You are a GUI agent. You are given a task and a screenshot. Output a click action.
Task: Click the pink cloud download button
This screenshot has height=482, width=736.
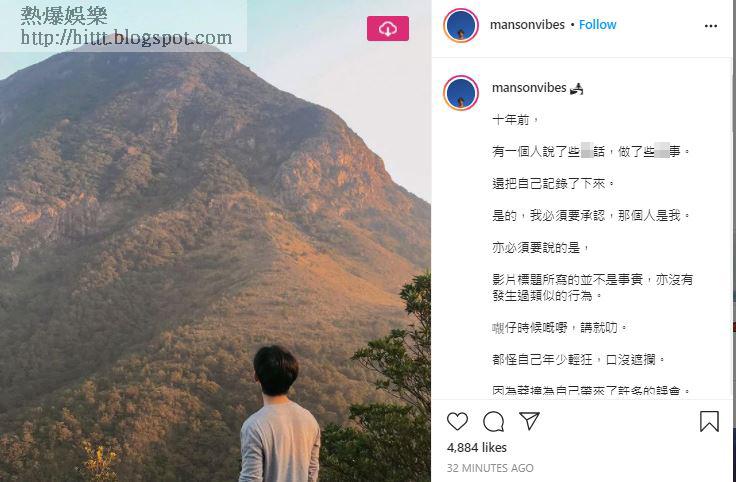click(x=388, y=29)
